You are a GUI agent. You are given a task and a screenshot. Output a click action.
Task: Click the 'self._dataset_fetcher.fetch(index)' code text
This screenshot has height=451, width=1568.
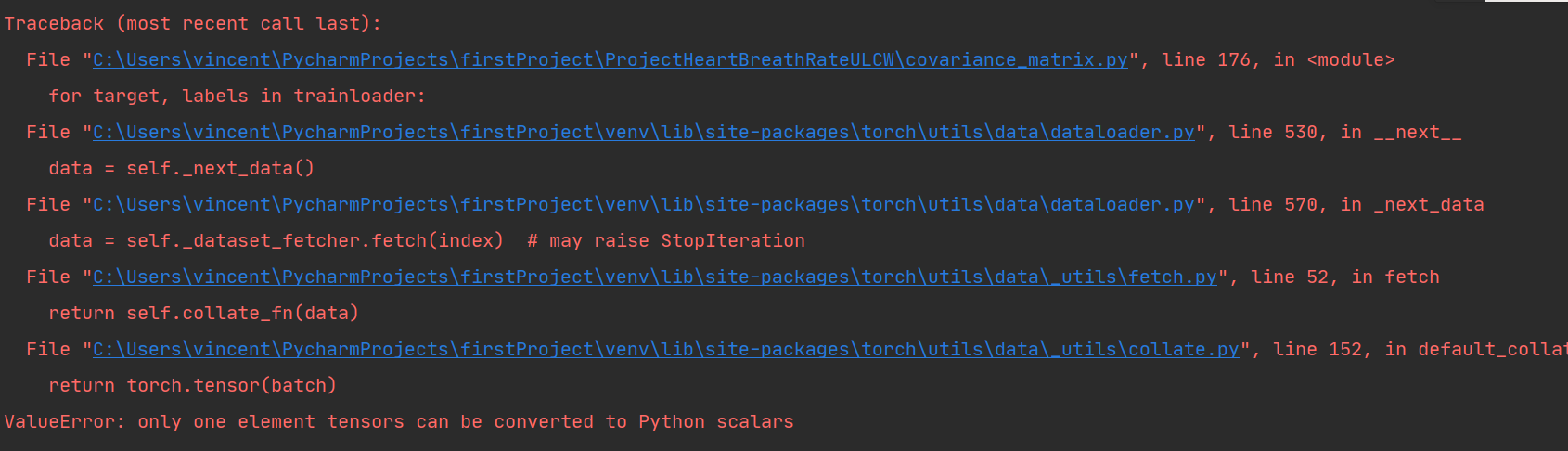(x=315, y=241)
